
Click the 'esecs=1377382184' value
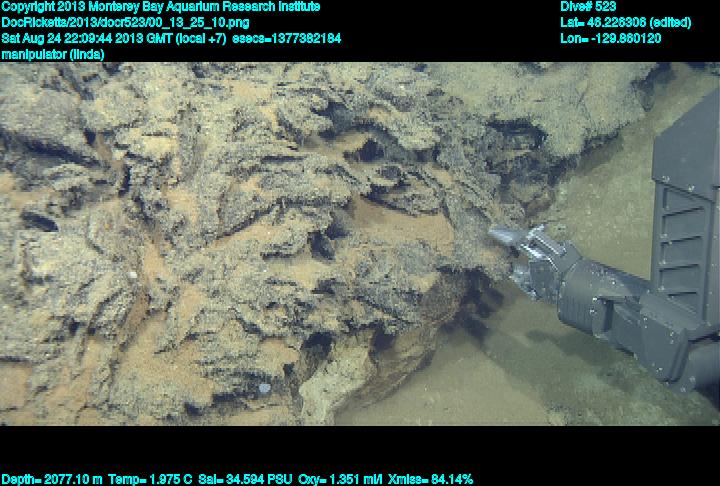click(287, 38)
